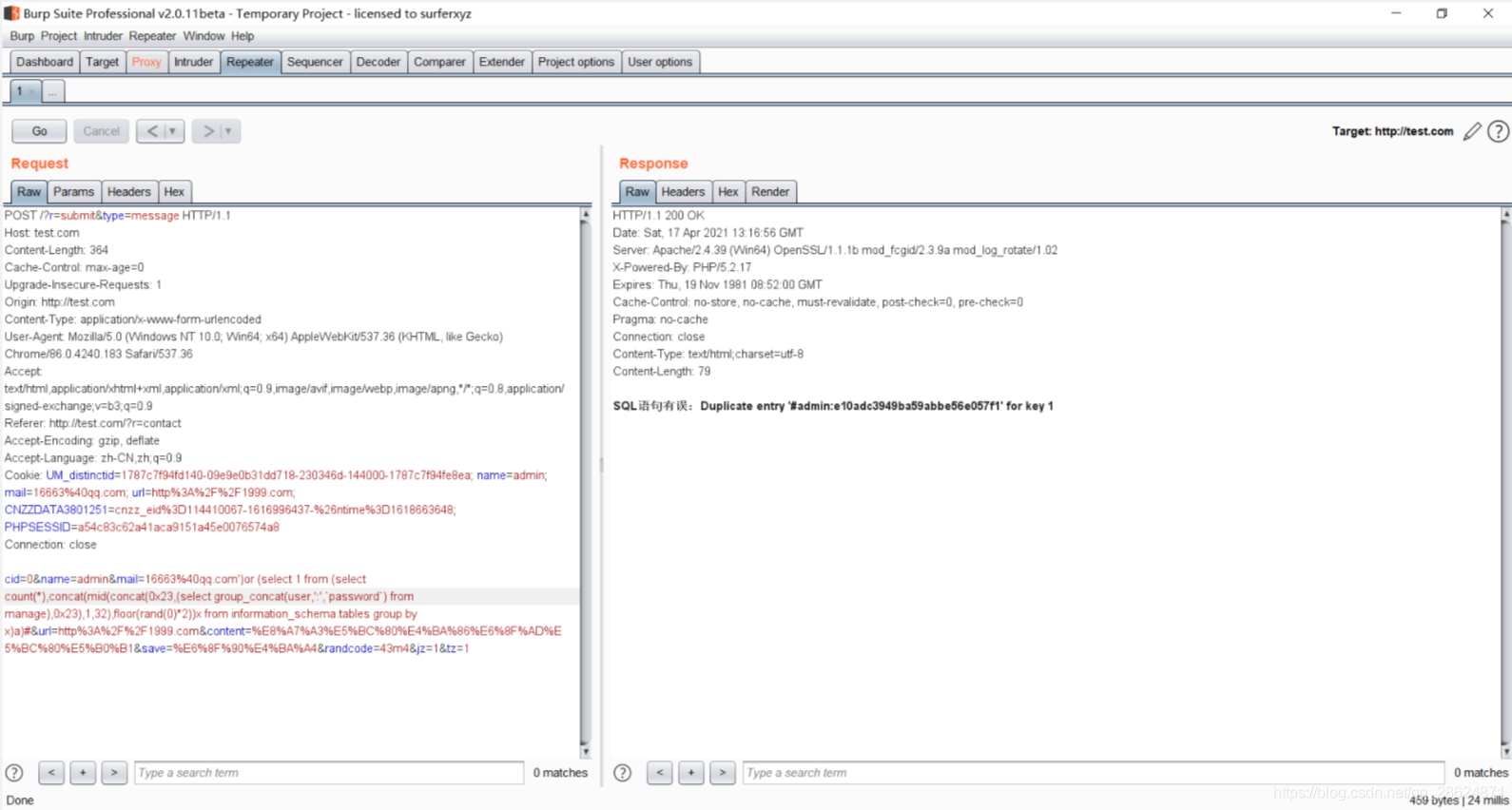1512x810 pixels.
Task: Open response search help icon
Action: [622, 773]
